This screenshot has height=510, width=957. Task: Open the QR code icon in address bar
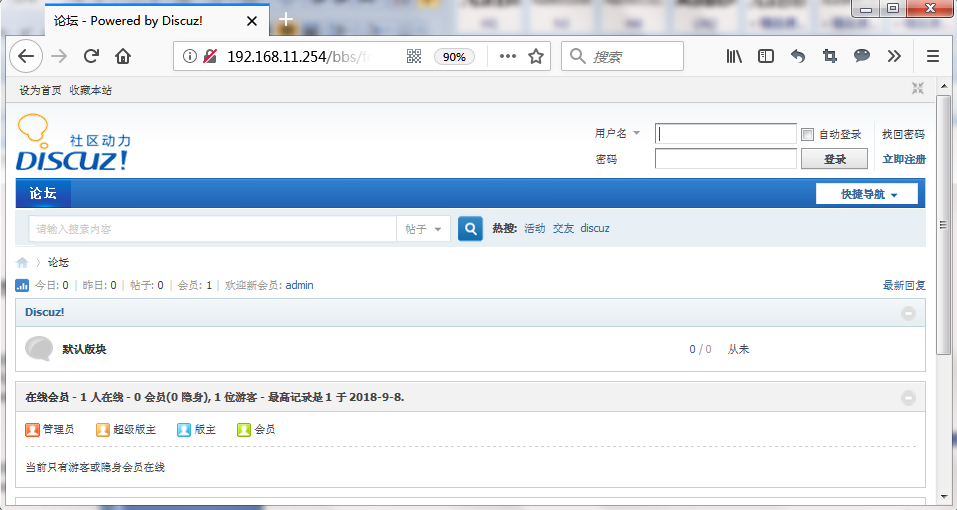(414, 56)
